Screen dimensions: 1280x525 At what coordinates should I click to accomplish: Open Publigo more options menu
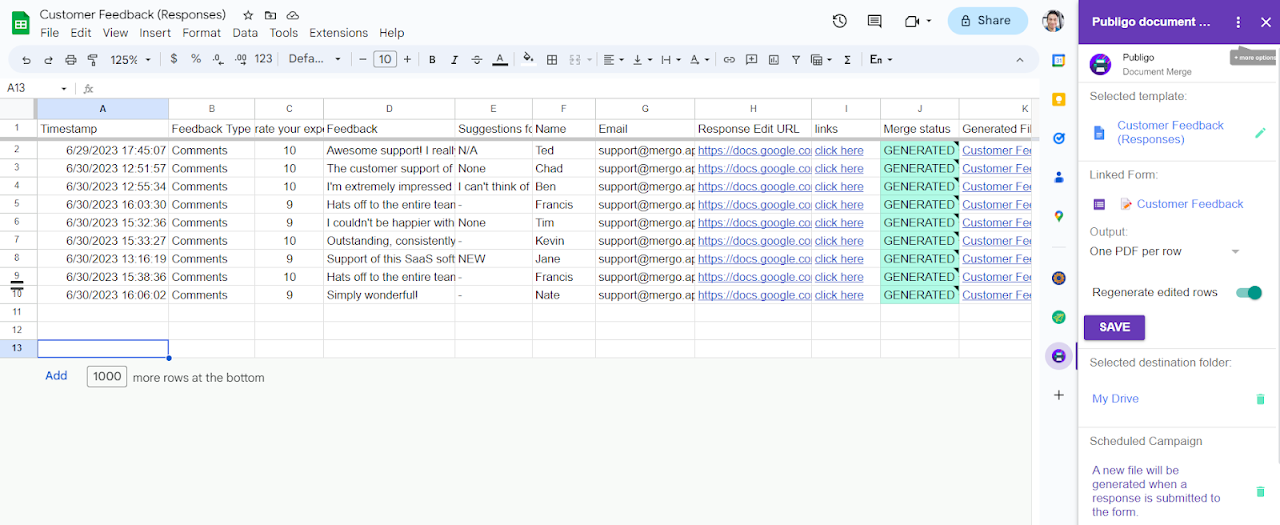tap(1238, 21)
